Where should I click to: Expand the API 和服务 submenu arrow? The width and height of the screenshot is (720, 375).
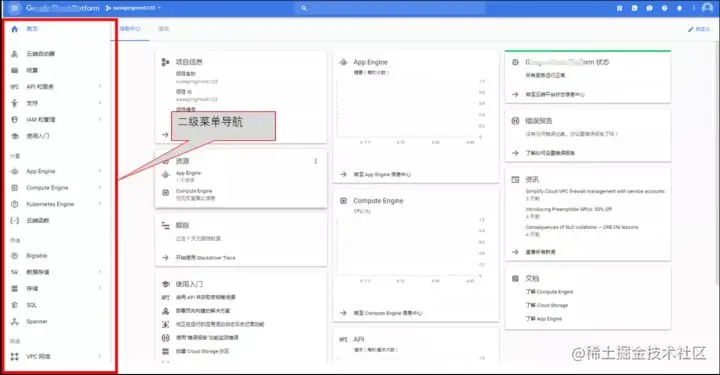(x=100, y=86)
